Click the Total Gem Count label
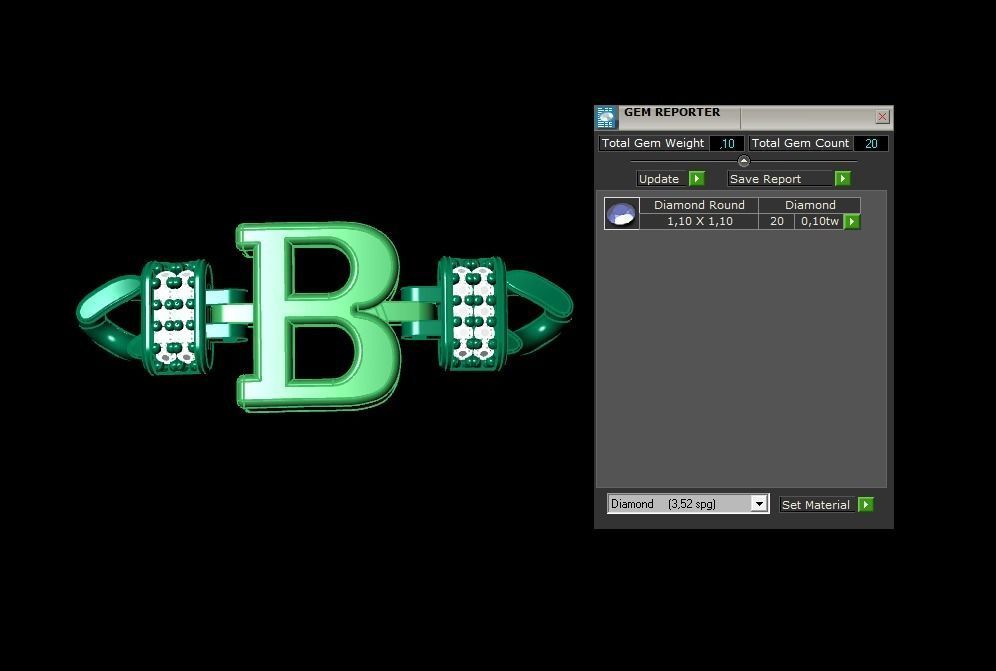Image resolution: width=996 pixels, height=671 pixels. point(800,144)
